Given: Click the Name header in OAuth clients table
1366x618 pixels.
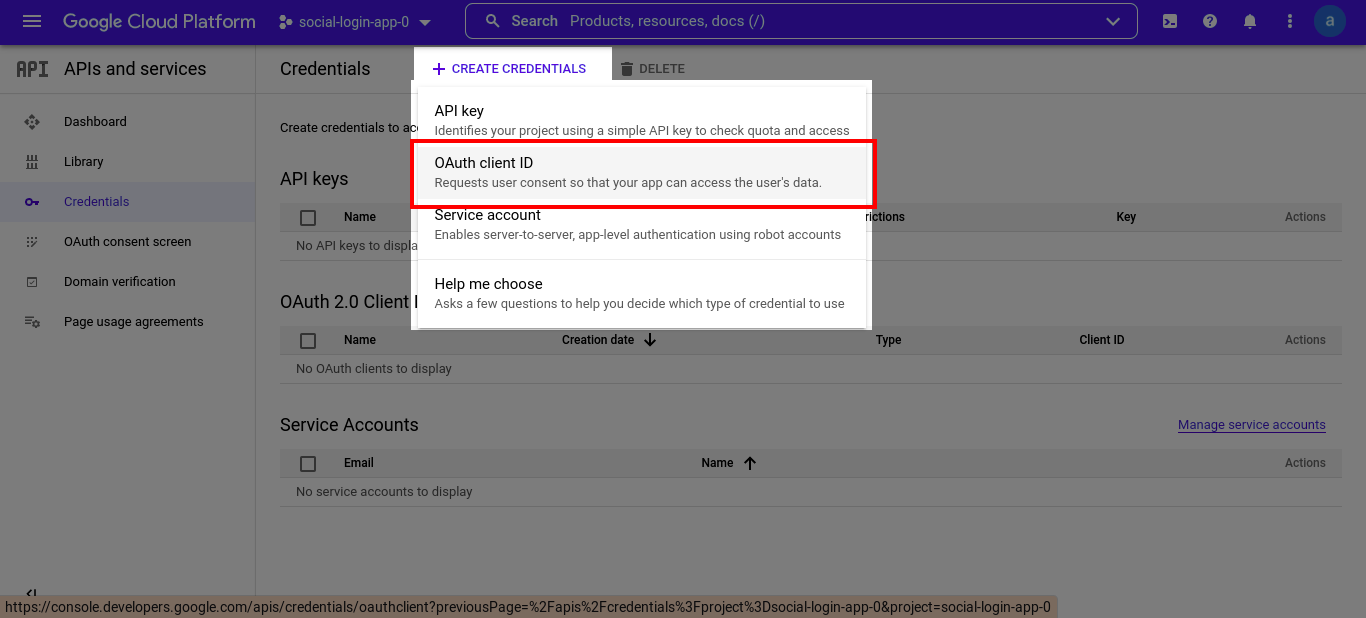Looking at the screenshot, I should (x=360, y=340).
